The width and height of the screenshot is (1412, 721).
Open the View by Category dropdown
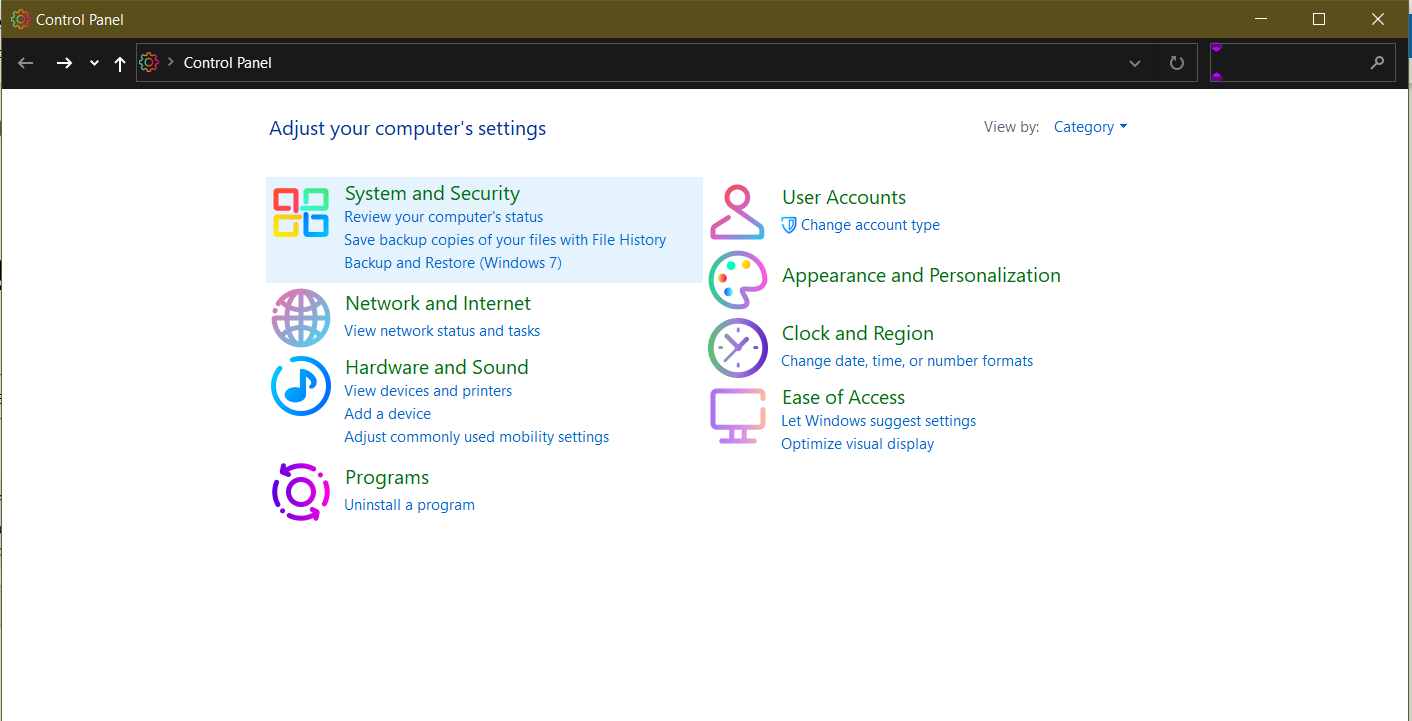[x=1090, y=127]
